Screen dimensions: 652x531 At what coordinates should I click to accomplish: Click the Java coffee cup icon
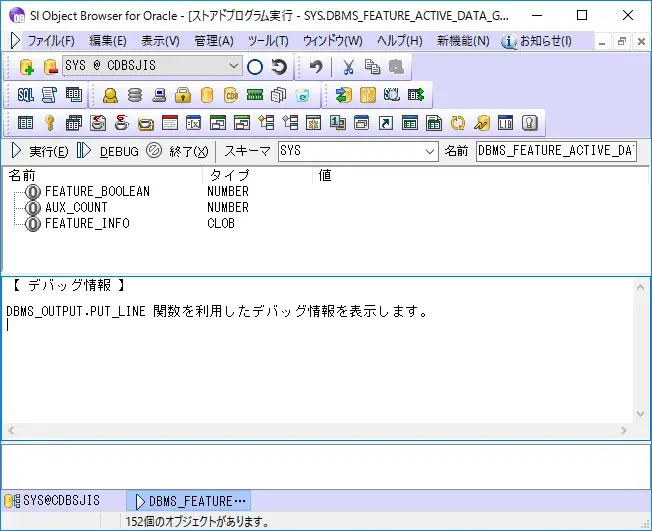(122, 123)
